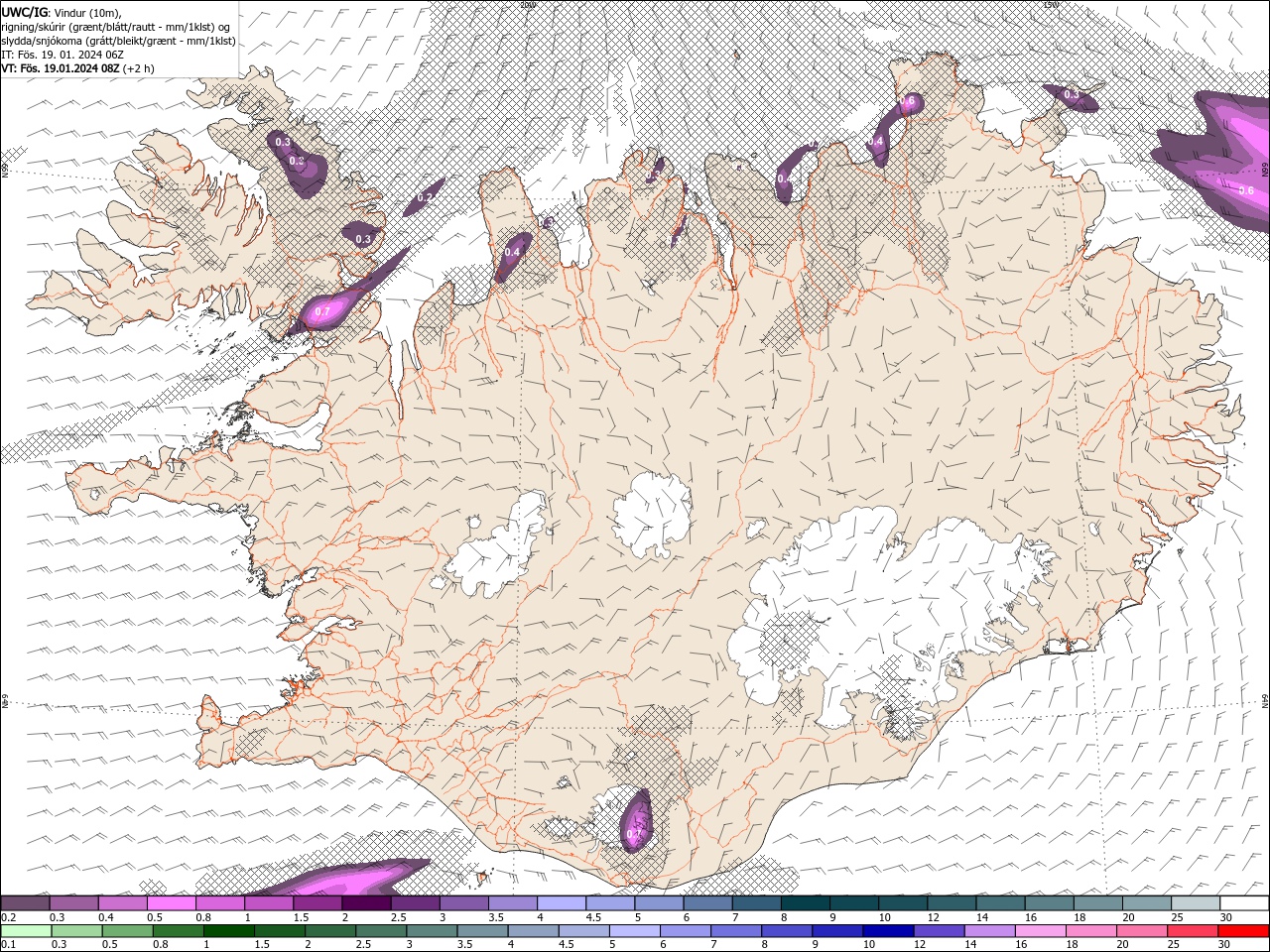1270x952 pixels.
Task: Click the light violet rain swatch starting at 14
Action: [988, 931]
